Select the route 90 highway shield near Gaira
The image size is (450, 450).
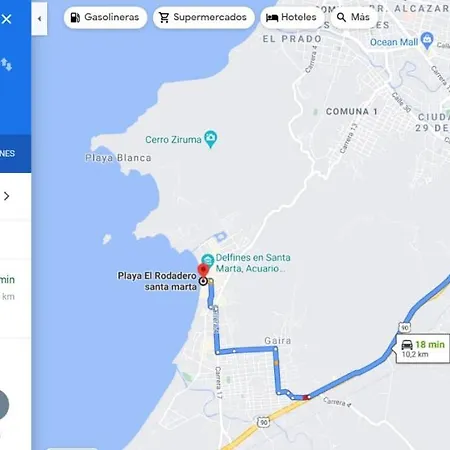263,422
